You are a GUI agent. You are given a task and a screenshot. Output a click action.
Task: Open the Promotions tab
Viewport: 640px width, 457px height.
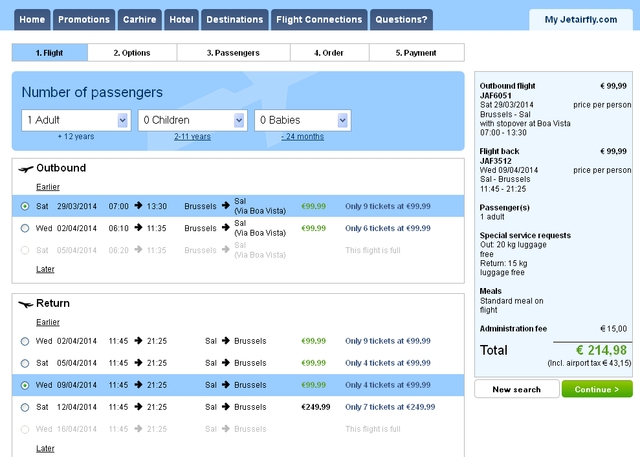(84, 20)
